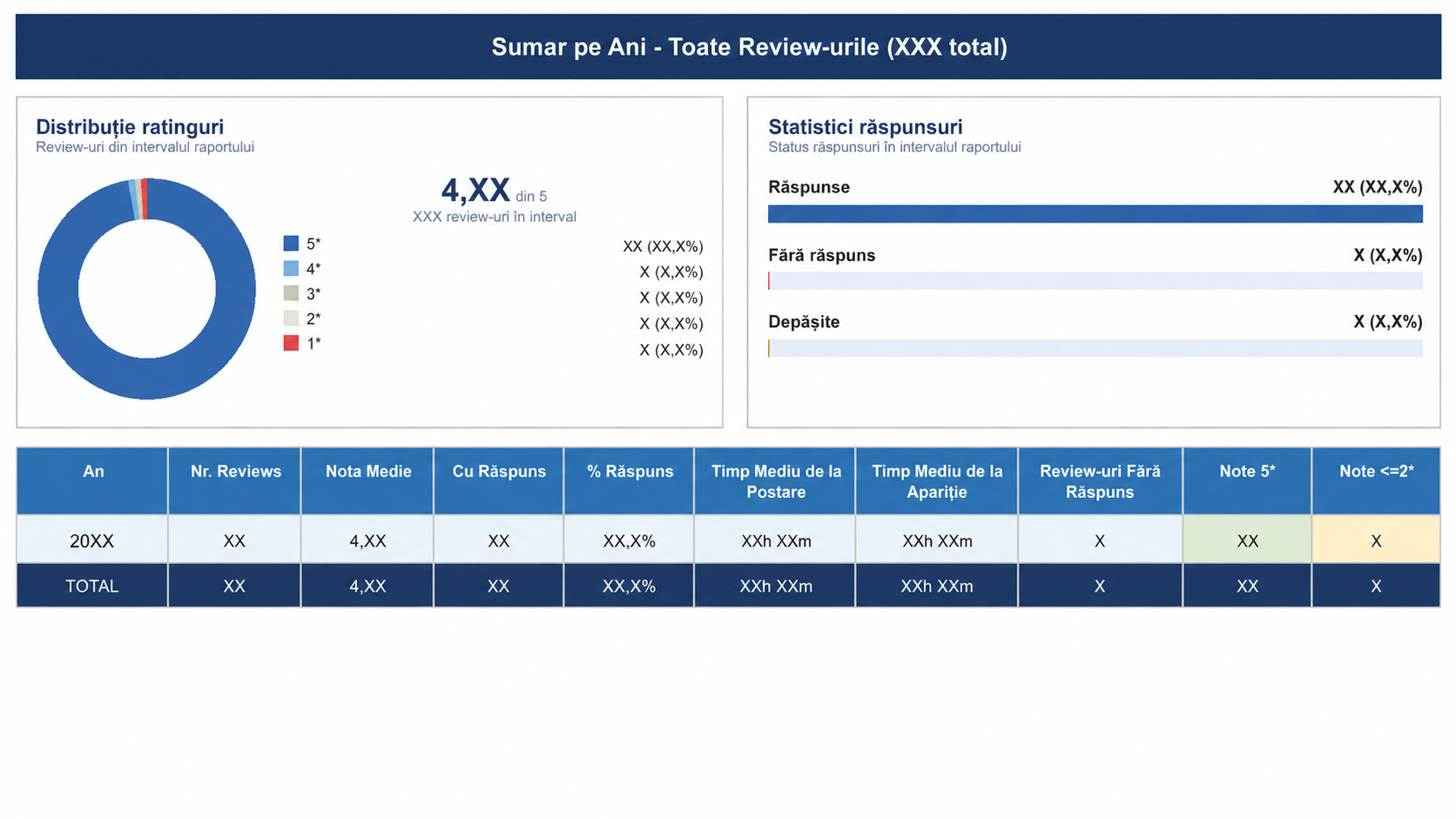
Task: Click the 'Statistici răspunsuri' heading
Action: [x=866, y=127]
